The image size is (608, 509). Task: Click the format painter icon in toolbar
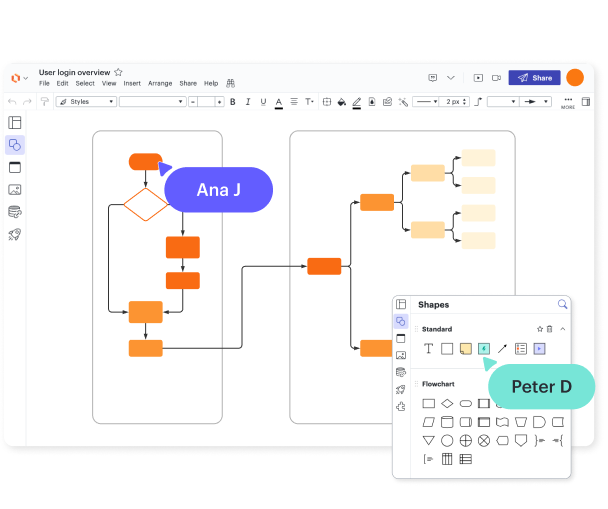coord(44,102)
